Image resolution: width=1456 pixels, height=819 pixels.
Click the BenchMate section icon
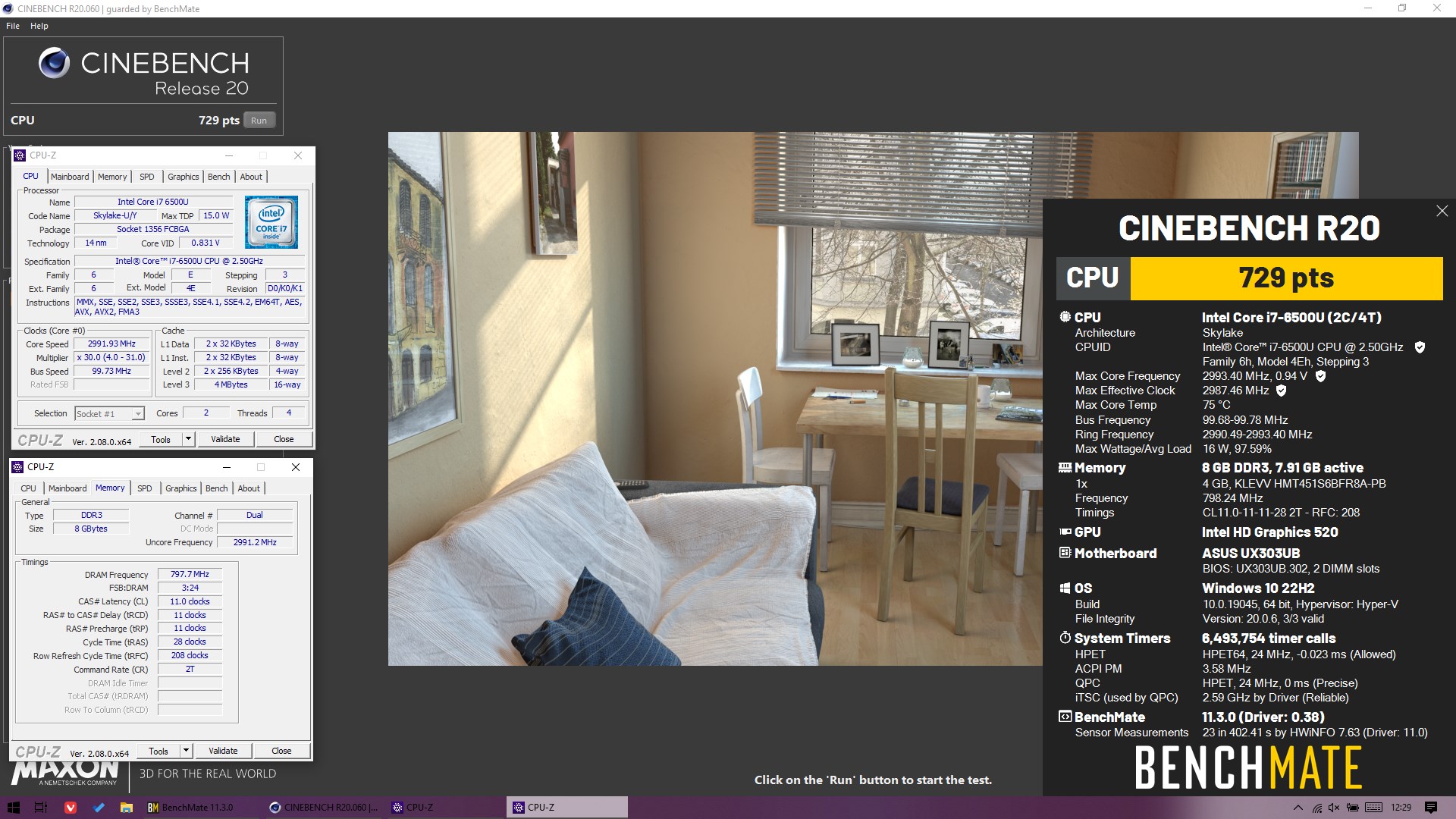click(x=1065, y=717)
